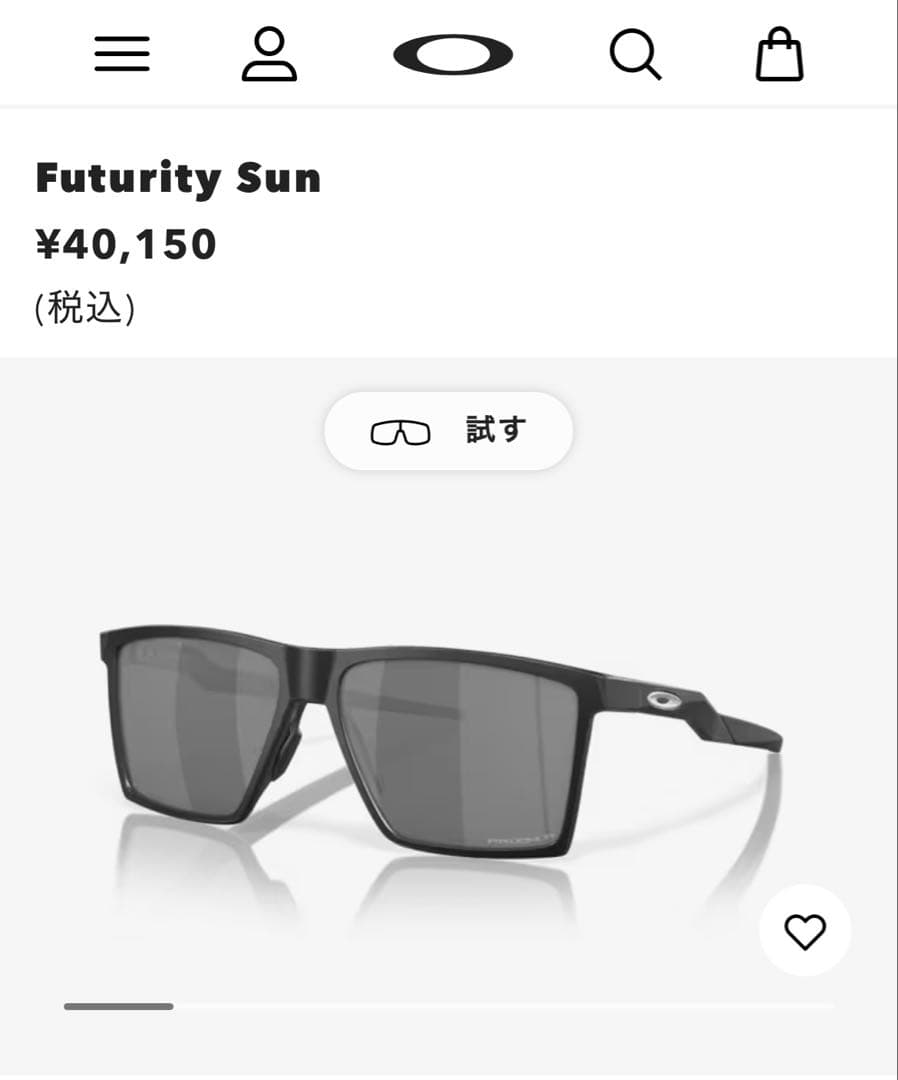The width and height of the screenshot is (898, 1080).
Task: Click the magnifier to search for products
Action: coord(635,54)
